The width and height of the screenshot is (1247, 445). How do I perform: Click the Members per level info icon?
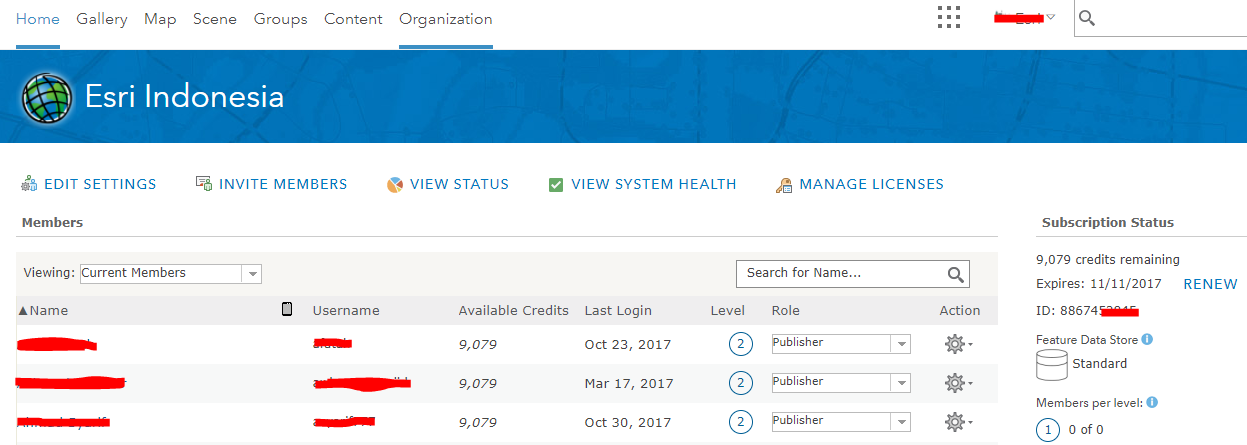pyautogui.click(x=1152, y=402)
